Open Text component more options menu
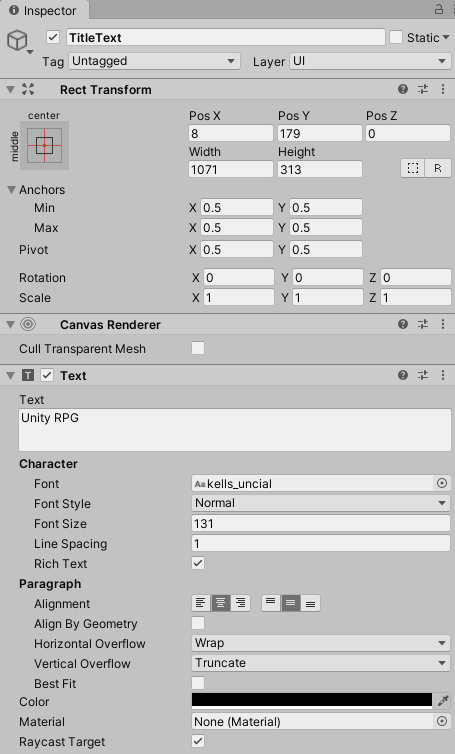 (443, 375)
